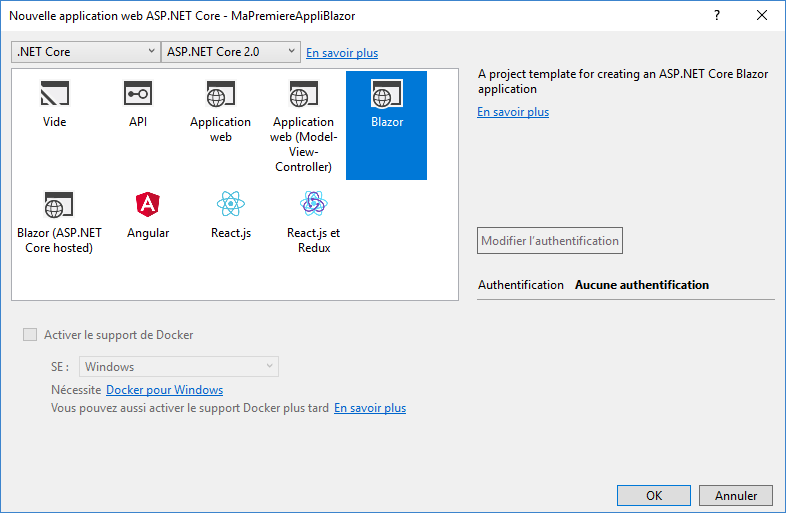The height and width of the screenshot is (513, 786).
Task: Open the .NET Core framework dropdown
Action: 86,52
